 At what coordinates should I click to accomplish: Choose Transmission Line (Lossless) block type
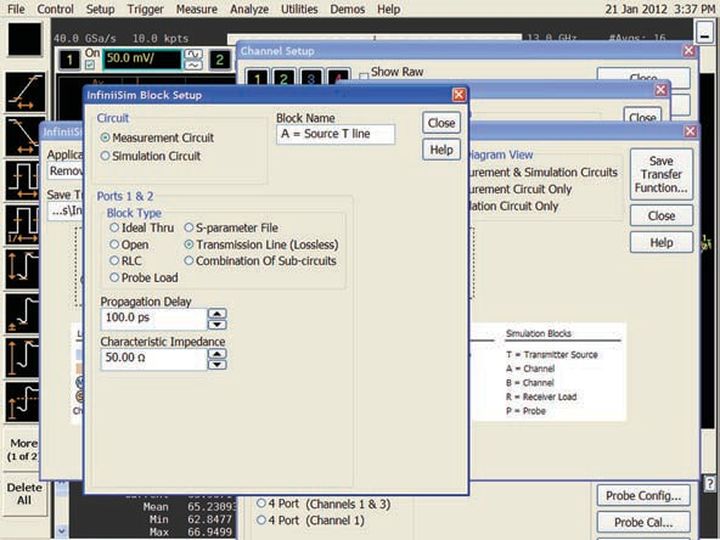point(189,244)
